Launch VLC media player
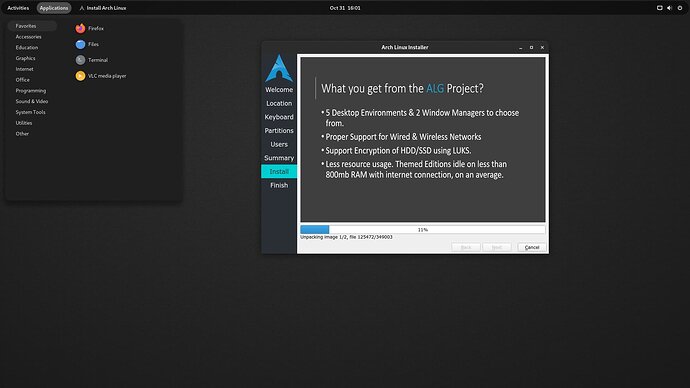This screenshot has height=388, width=690. pyautogui.click(x=101, y=76)
